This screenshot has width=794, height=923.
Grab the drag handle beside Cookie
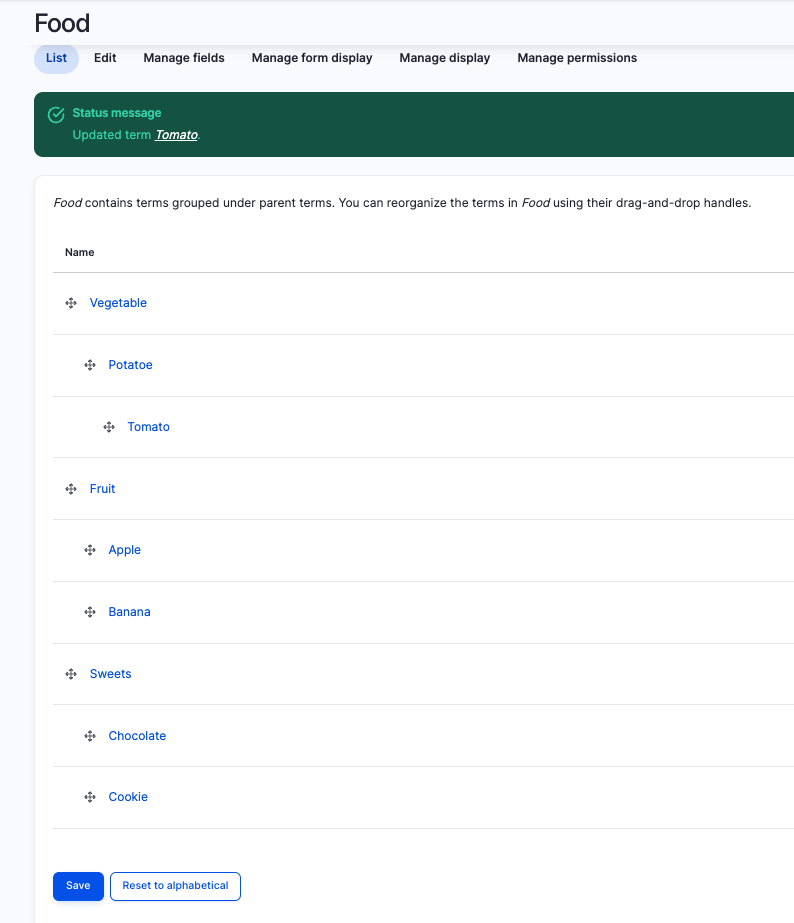pyautogui.click(x=90, y=797)
